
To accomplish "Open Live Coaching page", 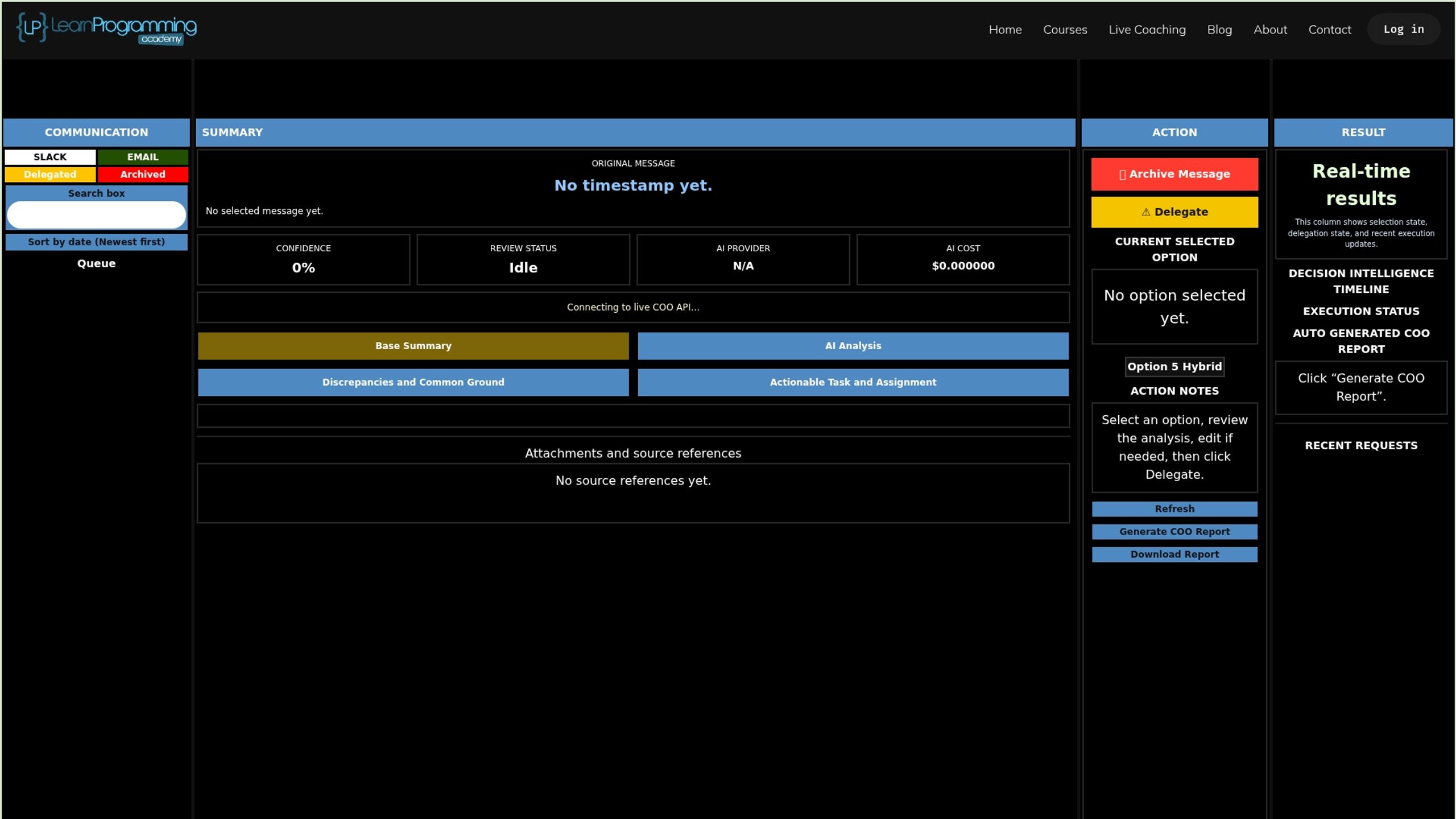I will point(1147,30).
